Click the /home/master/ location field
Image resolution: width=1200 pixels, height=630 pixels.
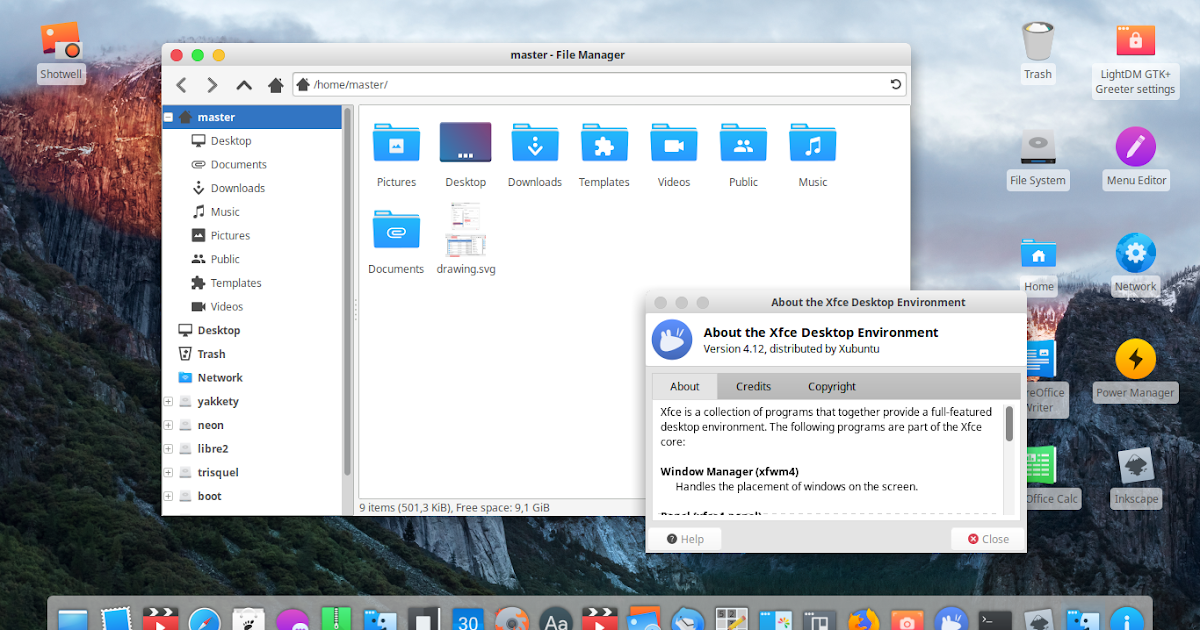(600, 85)
